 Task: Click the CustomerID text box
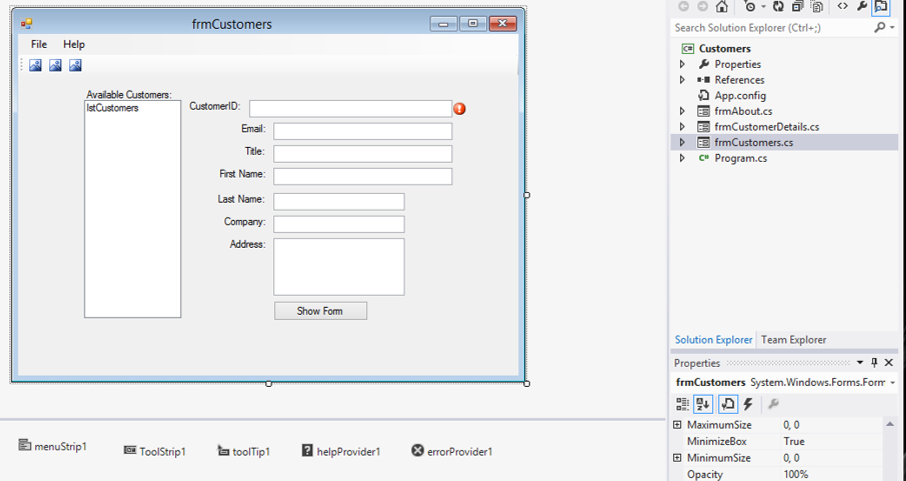tap(351, 109)
